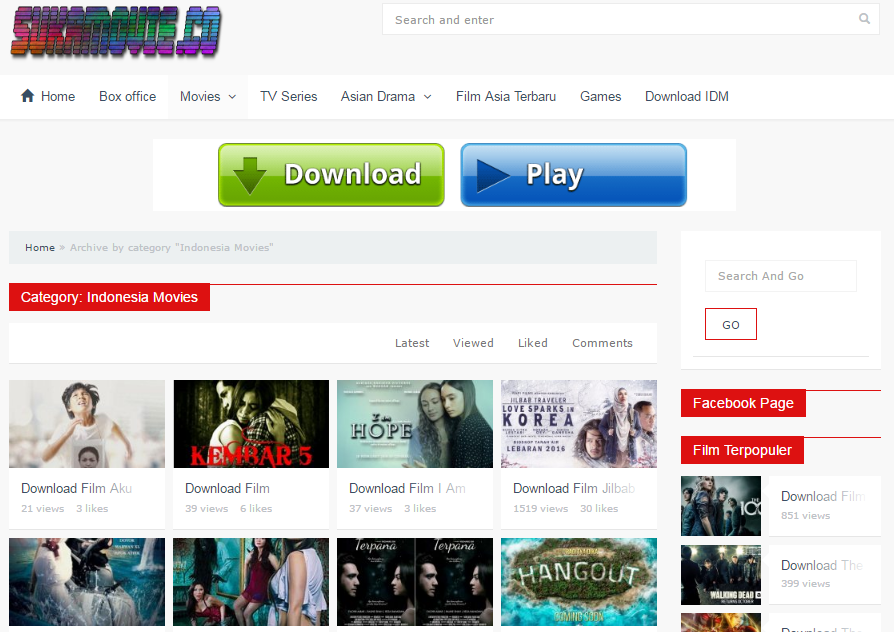Click the Home breadcrumb link

tap(40, 248)
